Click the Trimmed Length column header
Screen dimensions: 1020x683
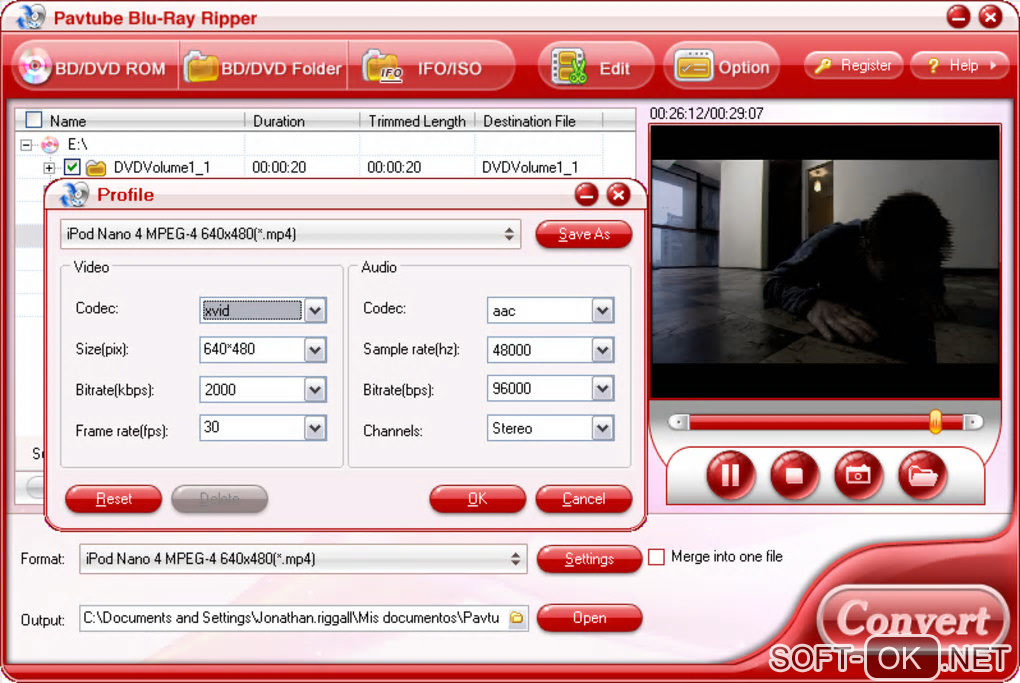click(417, 121)
